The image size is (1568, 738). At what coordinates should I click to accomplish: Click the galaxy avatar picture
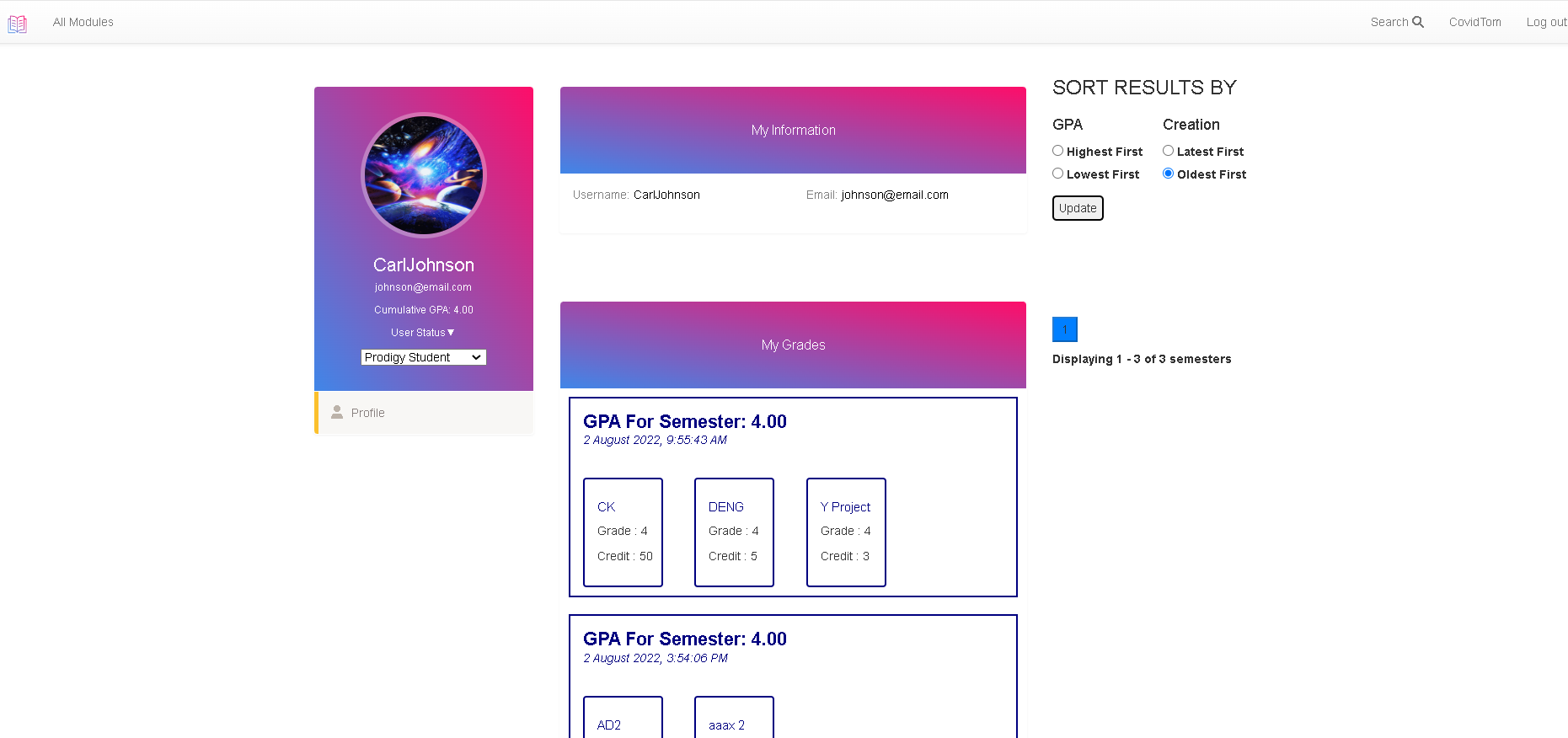(x=424, y=175)
